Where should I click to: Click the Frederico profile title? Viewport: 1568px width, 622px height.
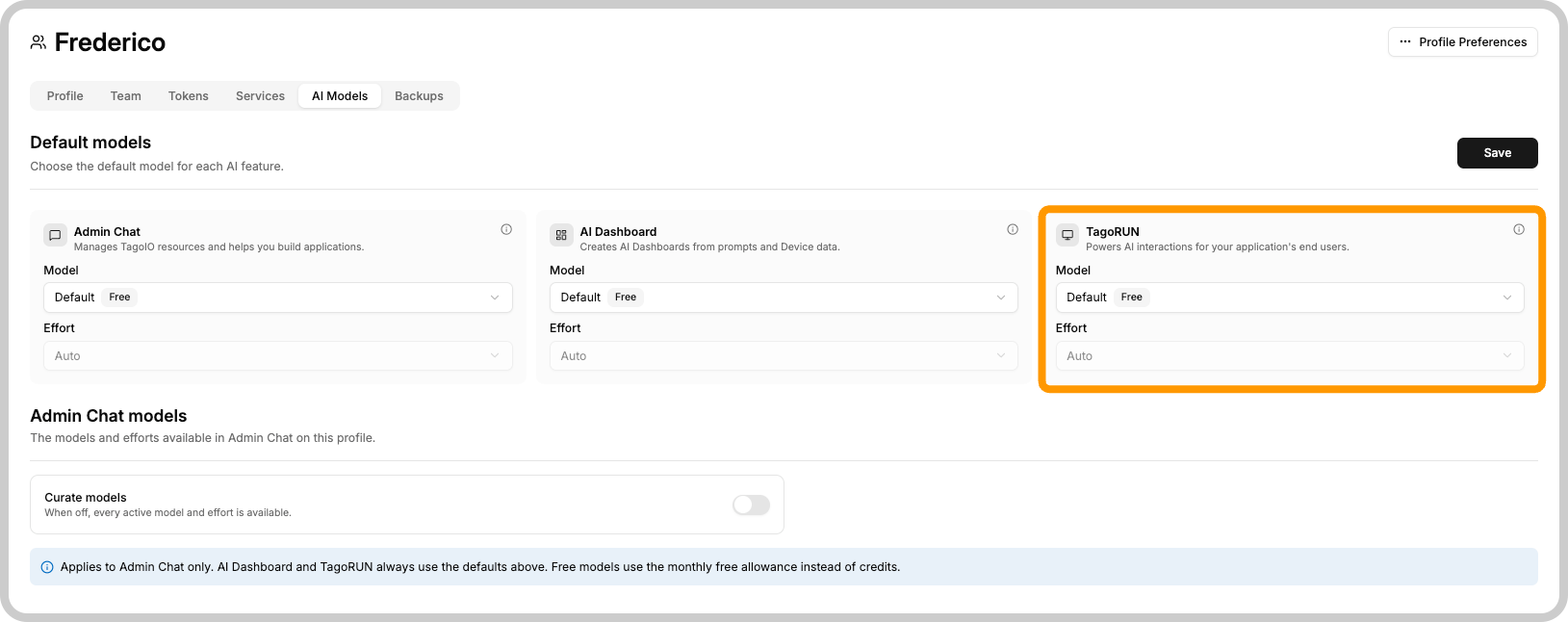[x=110, y=42]
